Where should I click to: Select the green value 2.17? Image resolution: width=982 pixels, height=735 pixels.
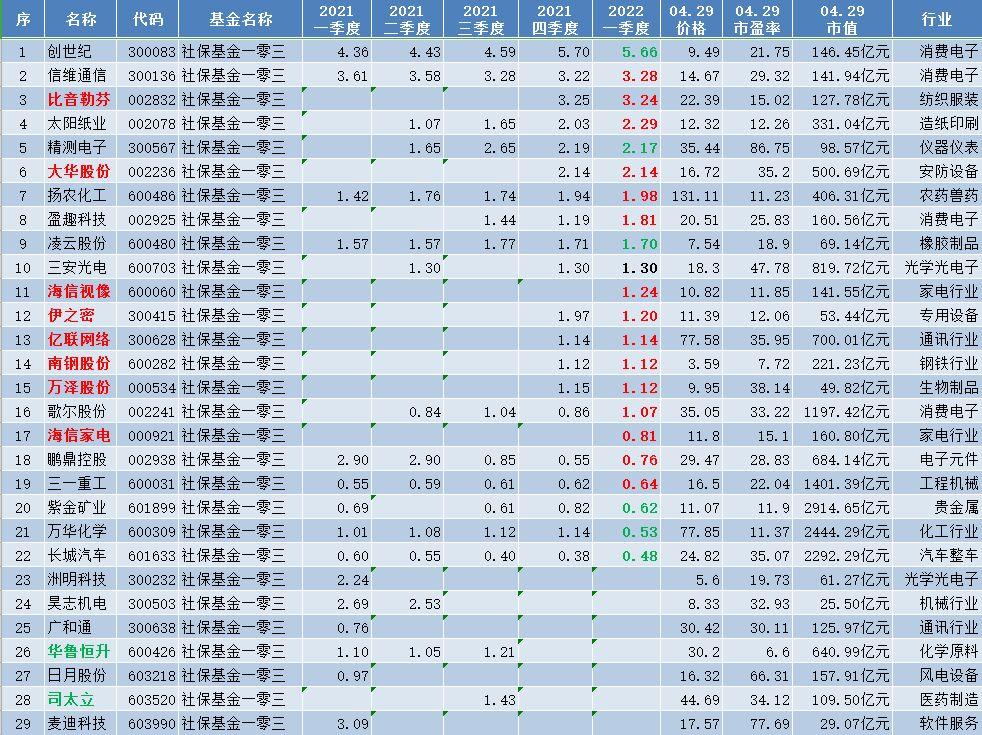click(x=639, y=148)
